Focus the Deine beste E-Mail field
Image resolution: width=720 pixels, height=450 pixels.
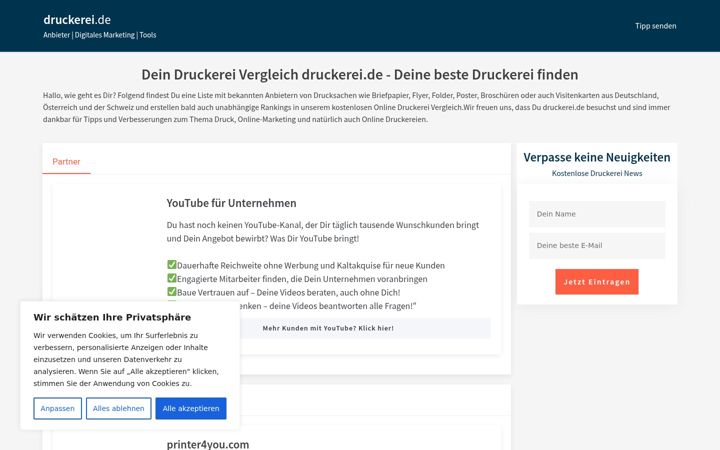click(596, 245)
